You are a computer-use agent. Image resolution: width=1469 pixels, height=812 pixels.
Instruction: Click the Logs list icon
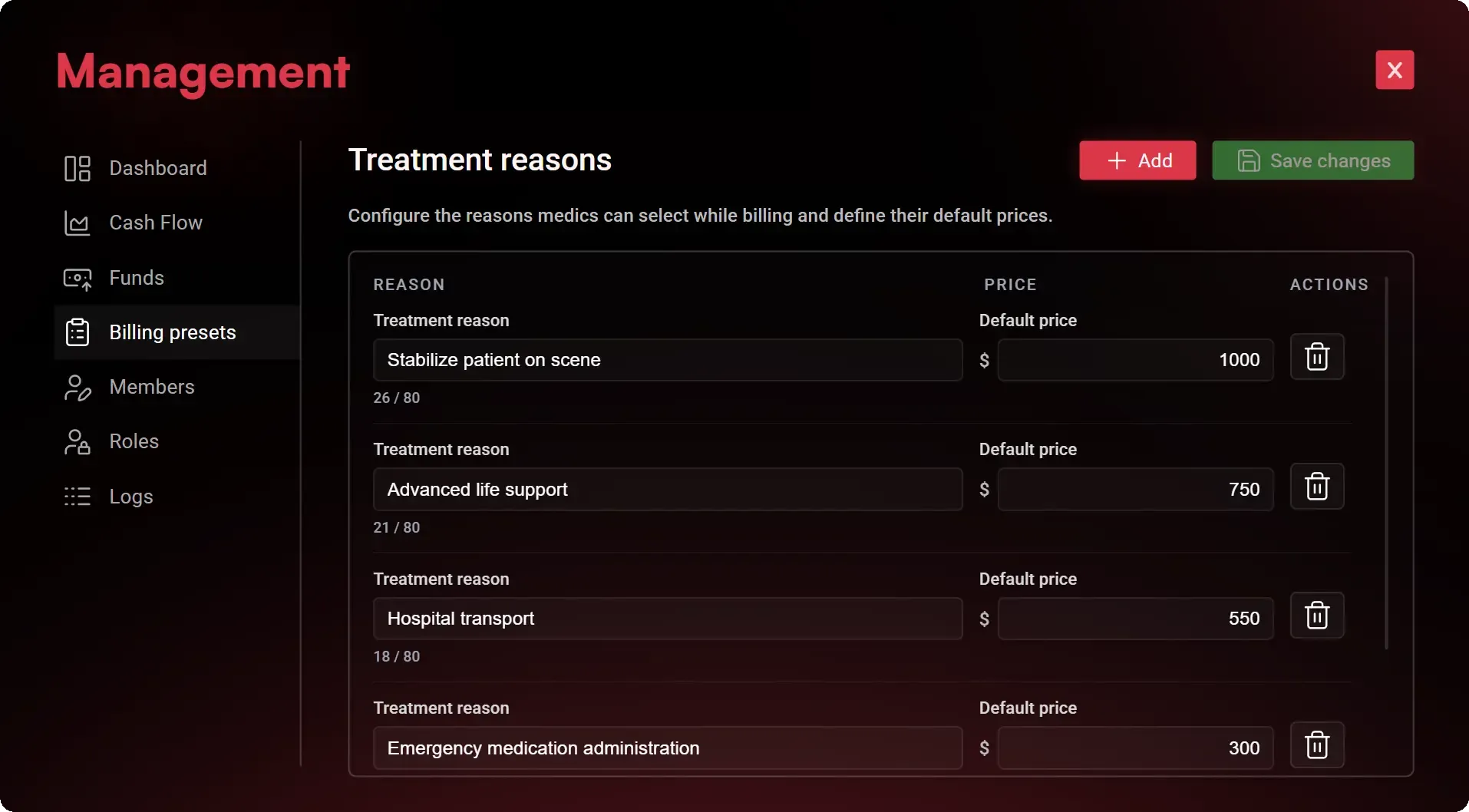(78, 497)
